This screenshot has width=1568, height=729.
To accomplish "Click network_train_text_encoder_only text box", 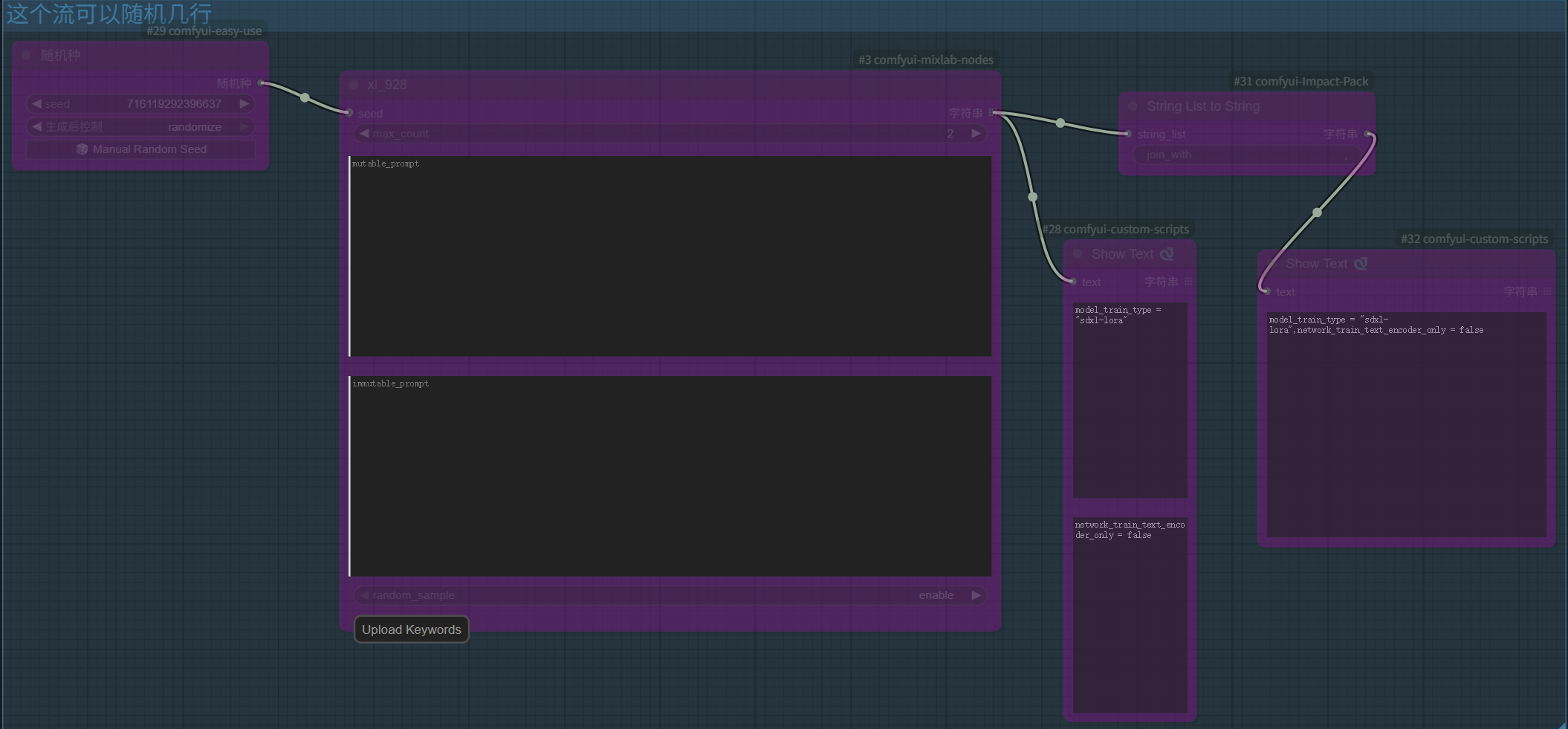I will coord(1130,615).
